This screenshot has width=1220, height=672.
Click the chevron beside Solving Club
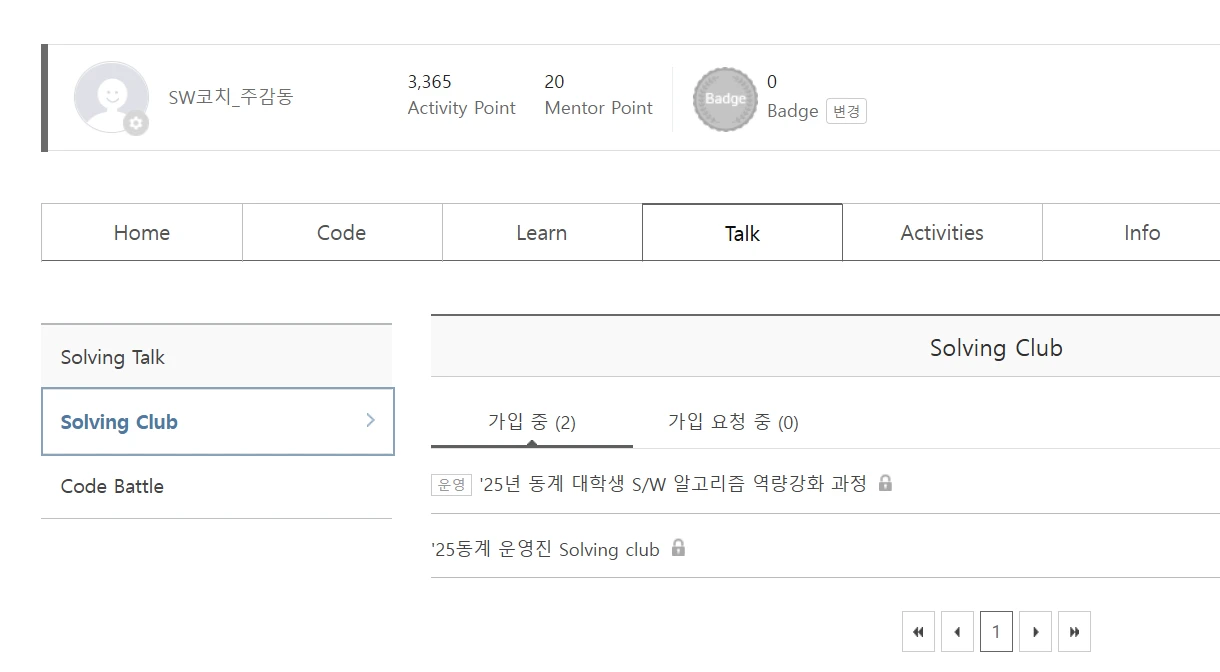click(x=370, y=420)
